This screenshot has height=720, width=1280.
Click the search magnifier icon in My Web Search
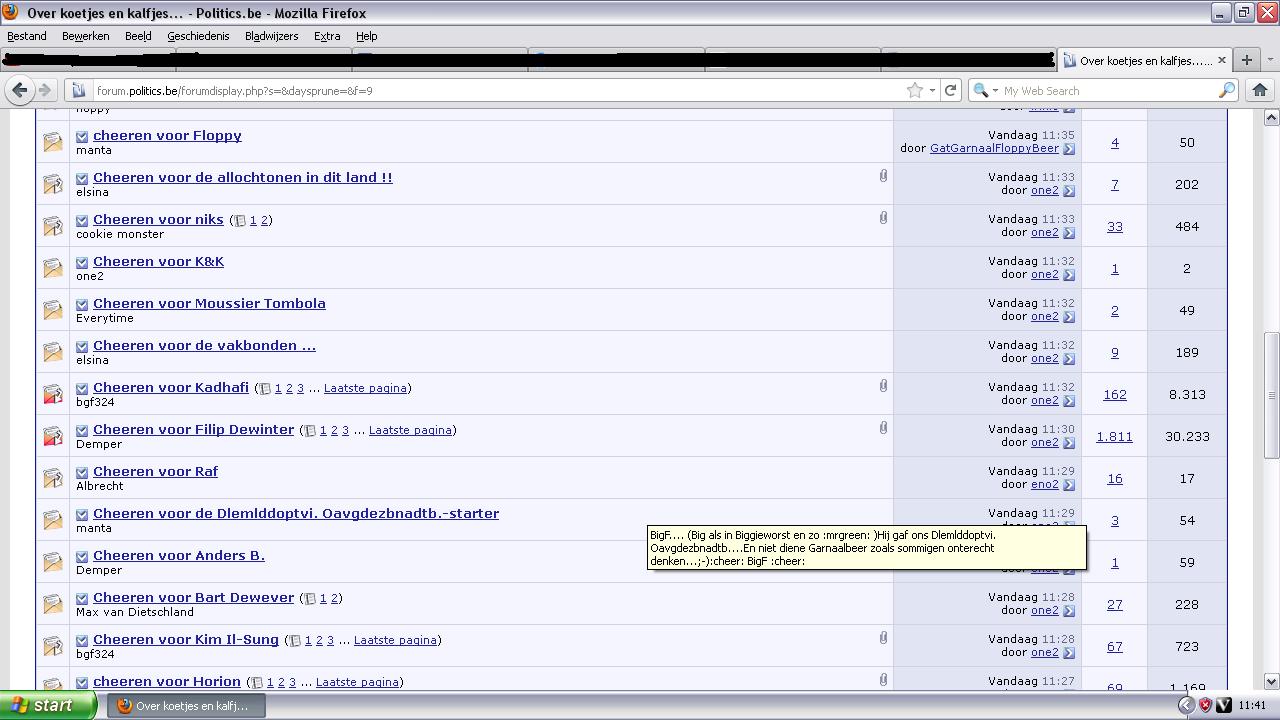pos(1227,90)
